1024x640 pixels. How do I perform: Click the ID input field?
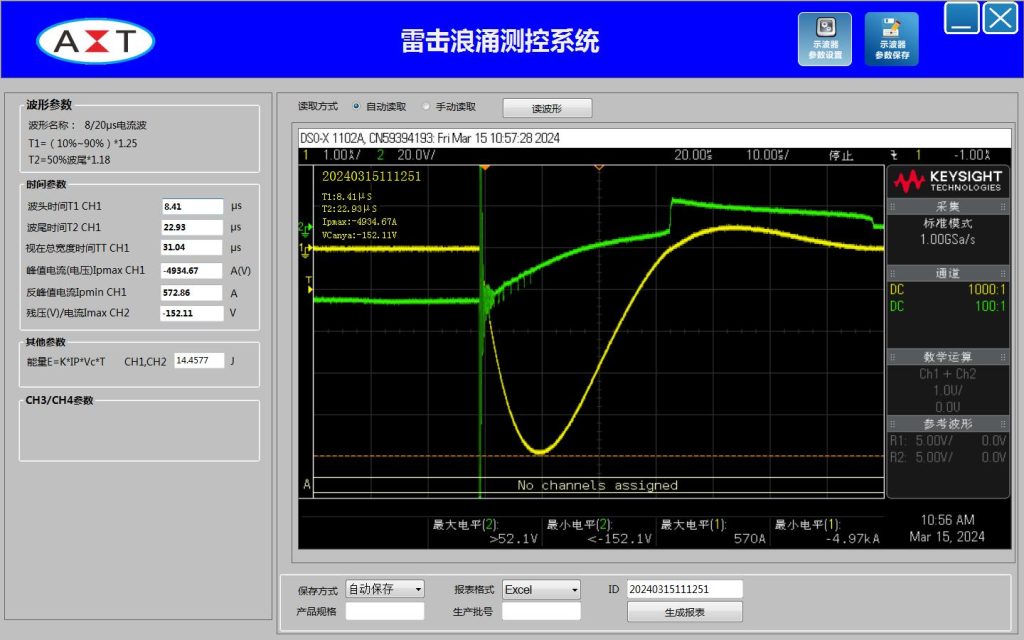(x=685, y=589)
